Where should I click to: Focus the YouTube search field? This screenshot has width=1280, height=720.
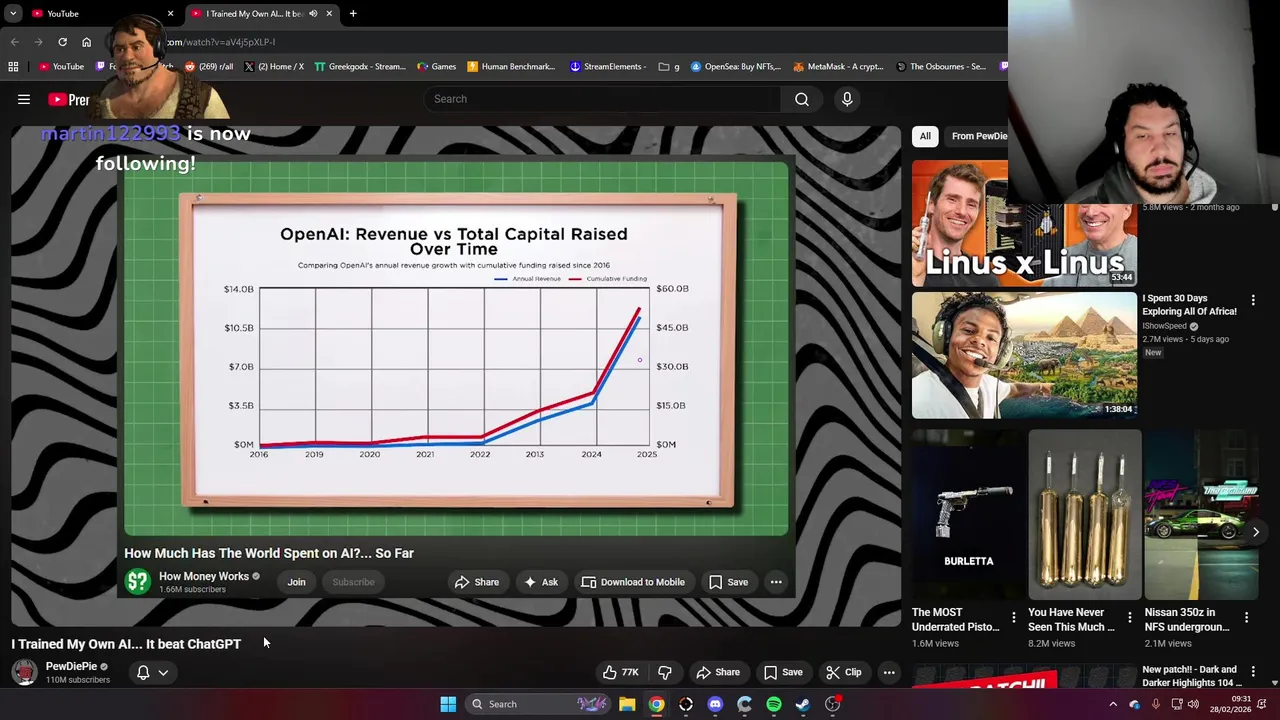coord(603,99)
